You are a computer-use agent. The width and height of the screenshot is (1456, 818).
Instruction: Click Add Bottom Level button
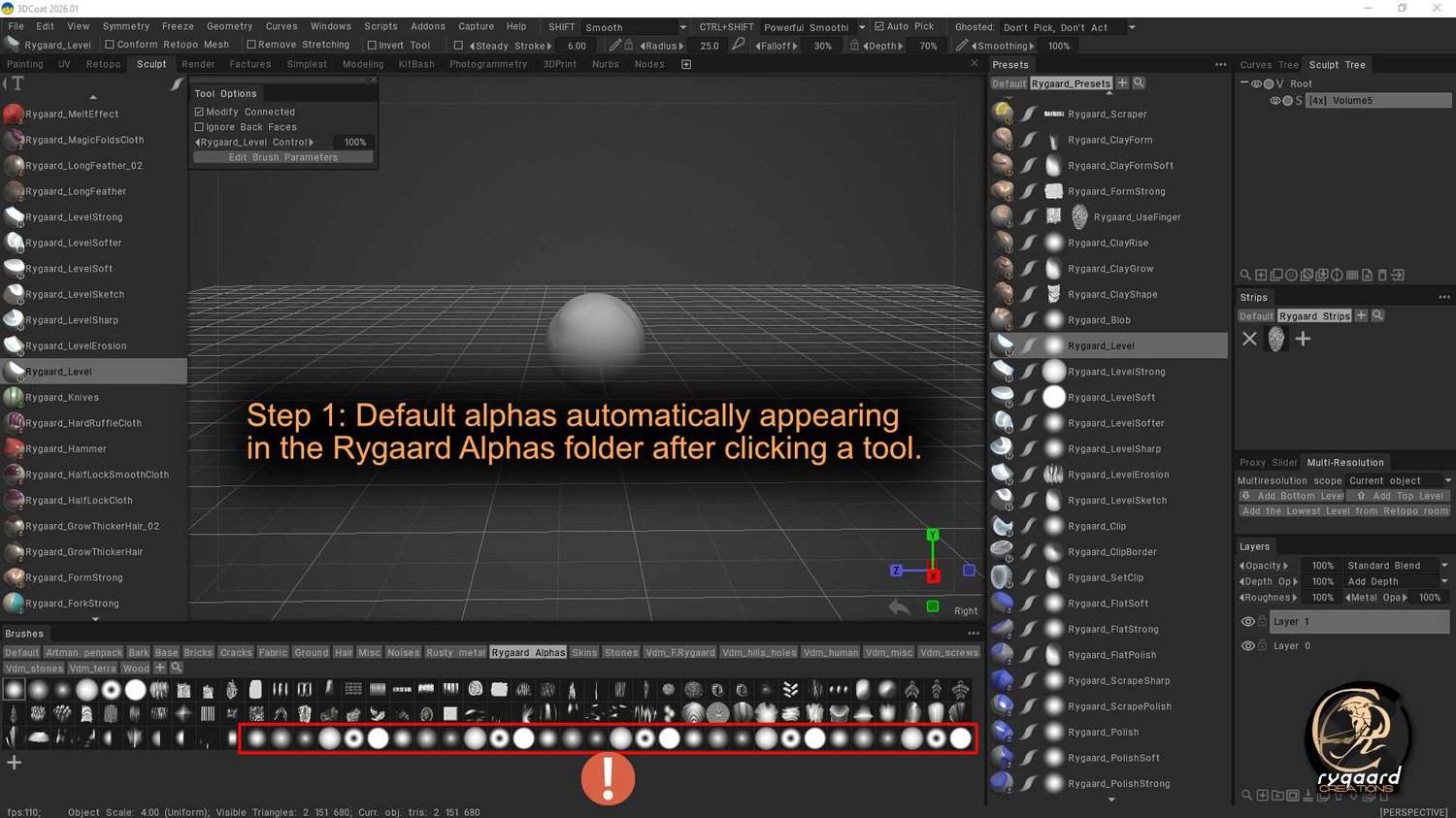1292,496
